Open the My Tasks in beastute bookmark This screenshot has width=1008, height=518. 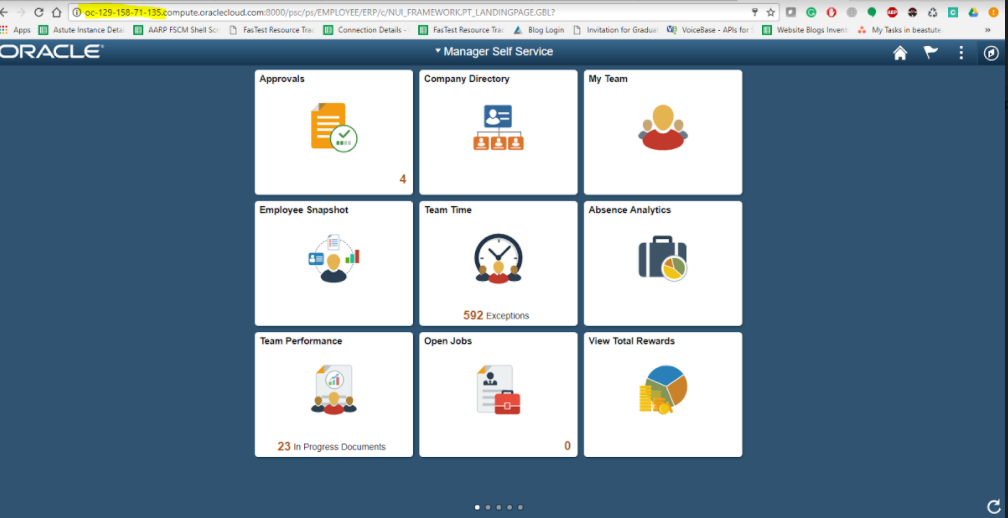pos(900,30)
